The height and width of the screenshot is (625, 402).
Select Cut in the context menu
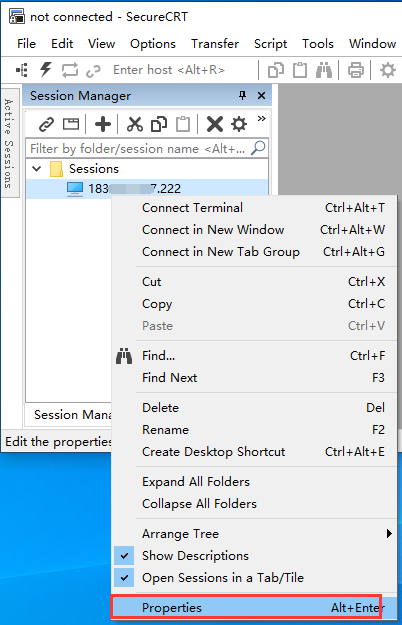tap(254, 282)
